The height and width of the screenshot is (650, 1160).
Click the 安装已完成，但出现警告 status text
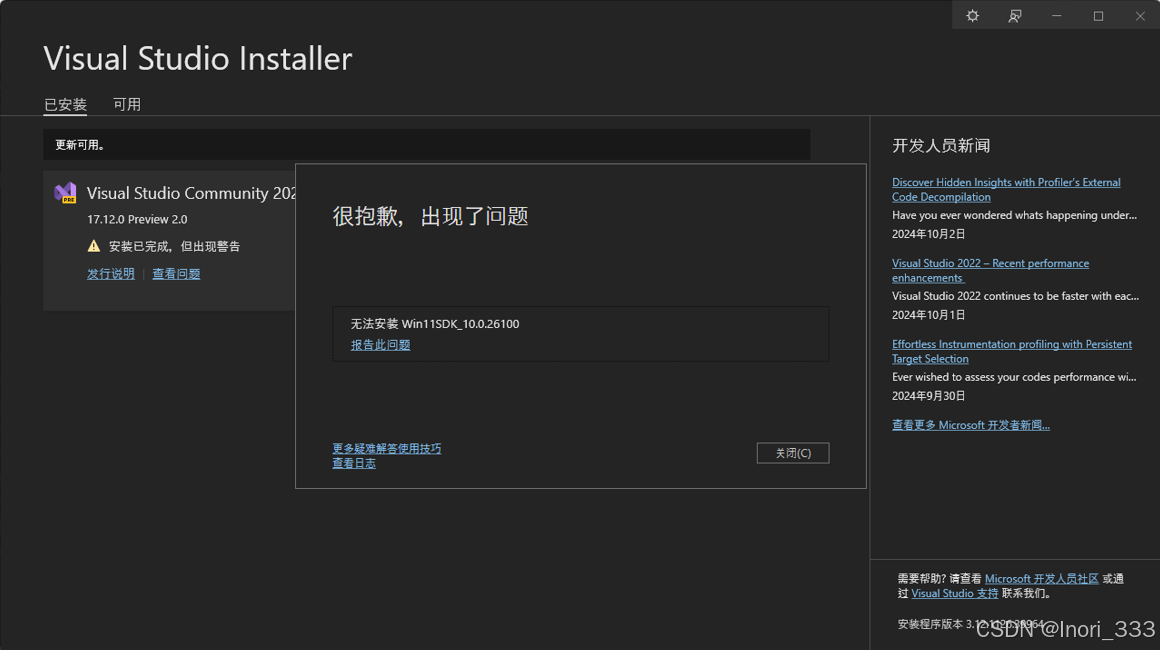tap(175, 246)
